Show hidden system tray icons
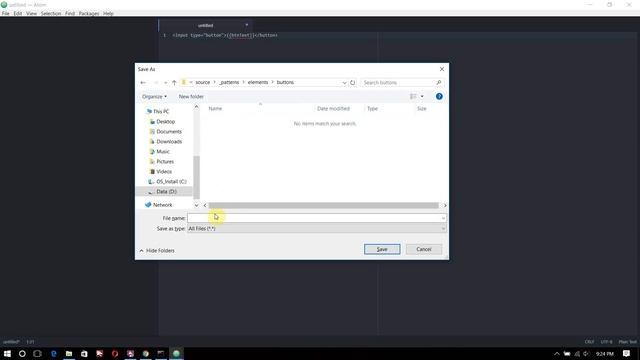 click(x=557, y=353)
